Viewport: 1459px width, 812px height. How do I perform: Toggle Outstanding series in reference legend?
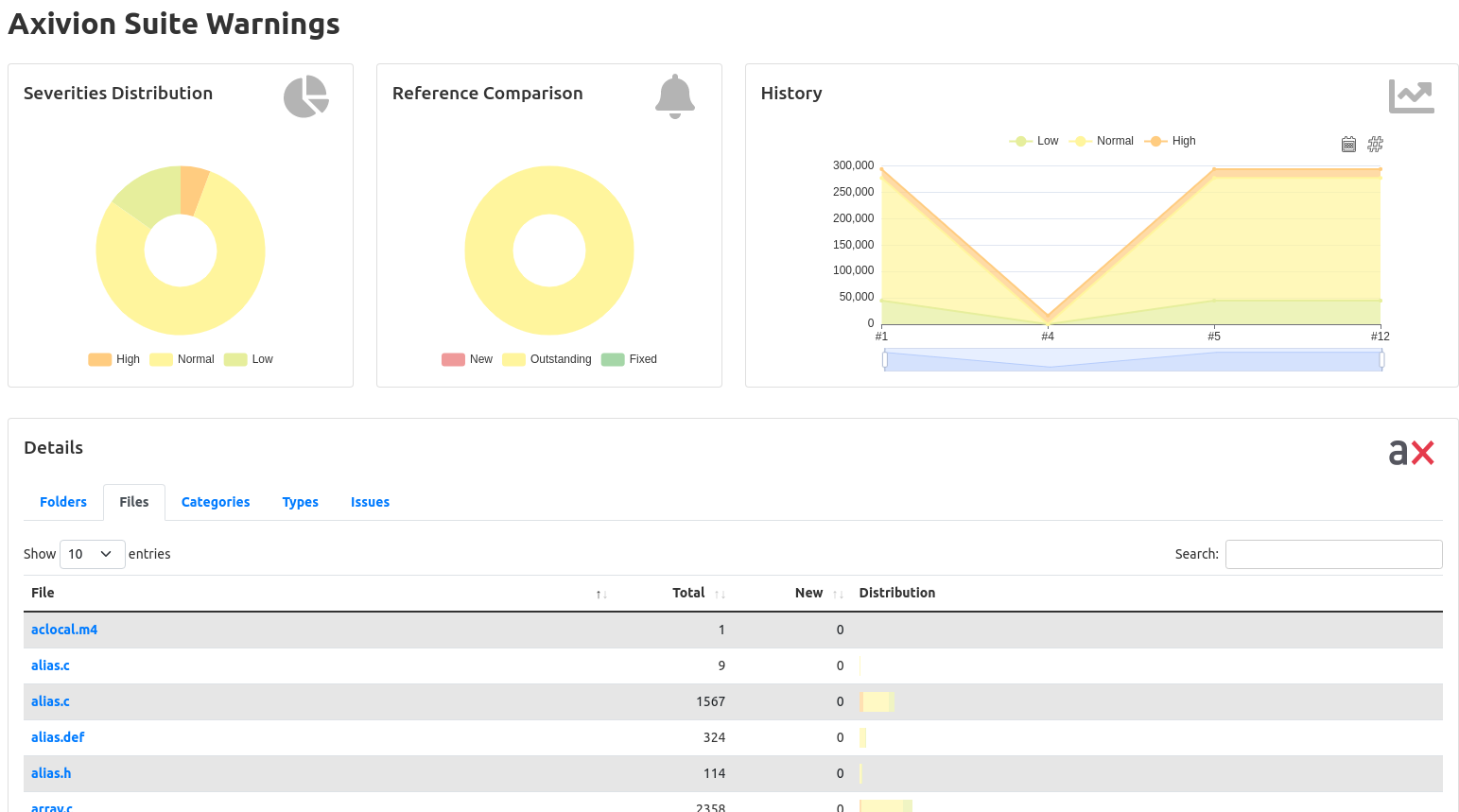coord(547,359)
